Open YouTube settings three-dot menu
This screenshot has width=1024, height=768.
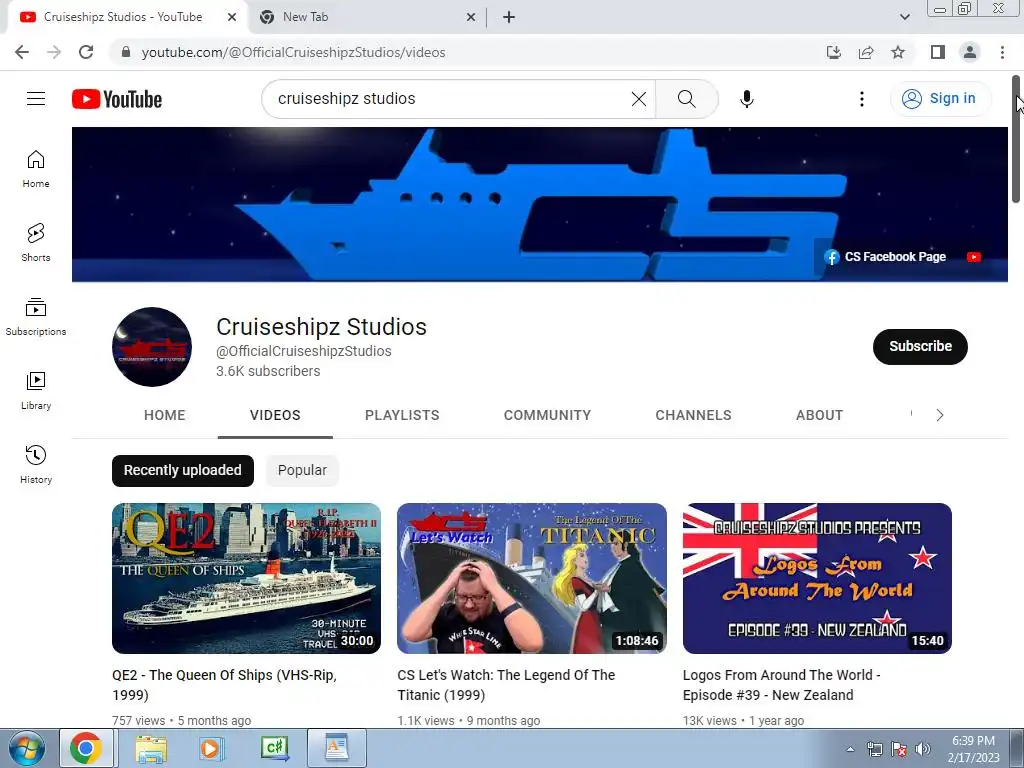point(861,99)
